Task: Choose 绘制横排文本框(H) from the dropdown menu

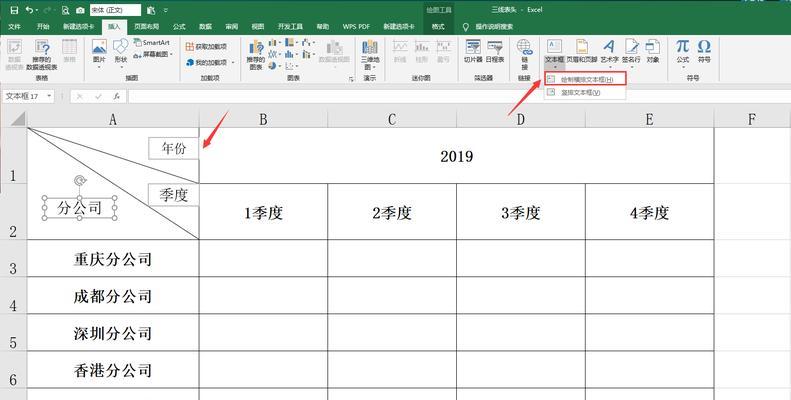Action: click(x=585, y=79)
